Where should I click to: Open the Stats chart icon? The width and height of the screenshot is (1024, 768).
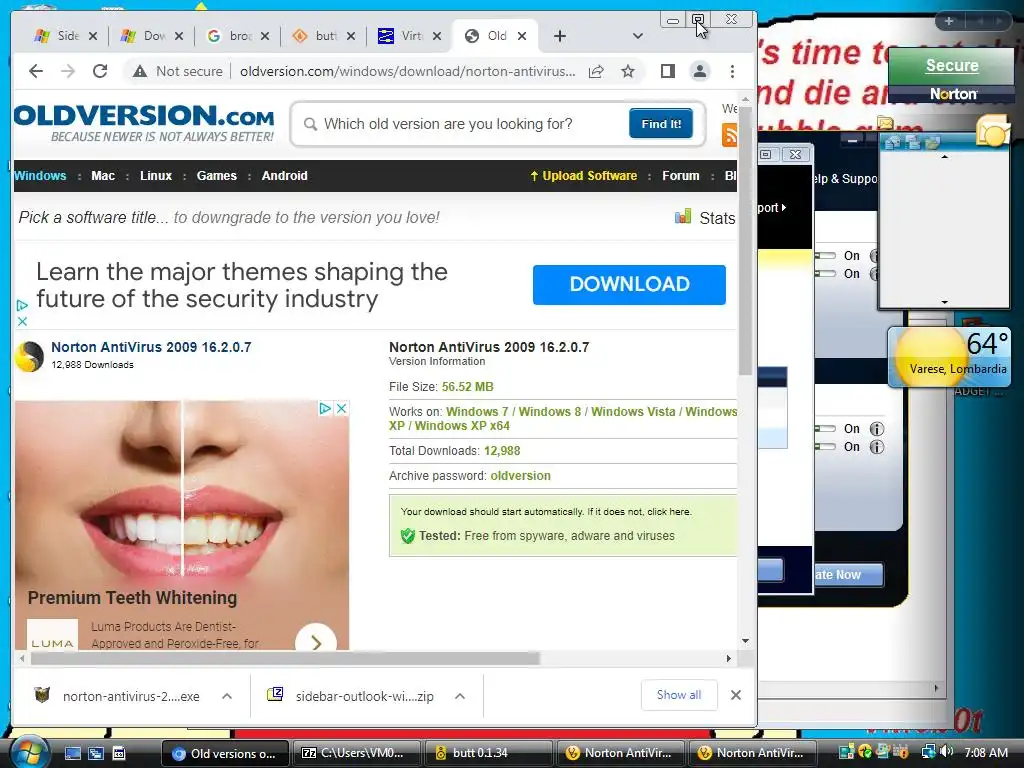(x=682, y=217)
